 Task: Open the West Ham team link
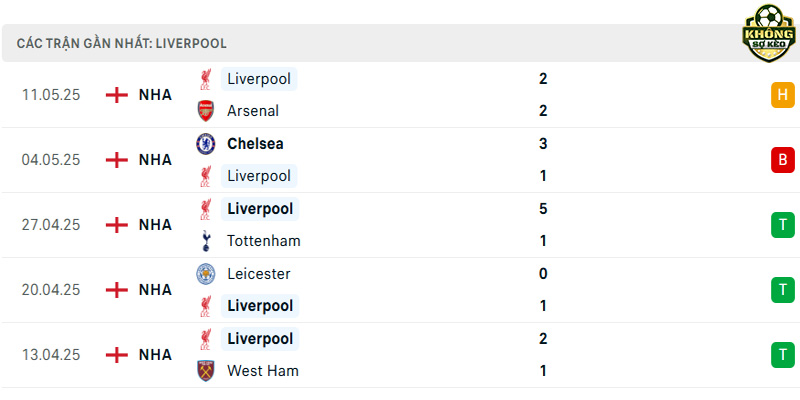(263, 371)
